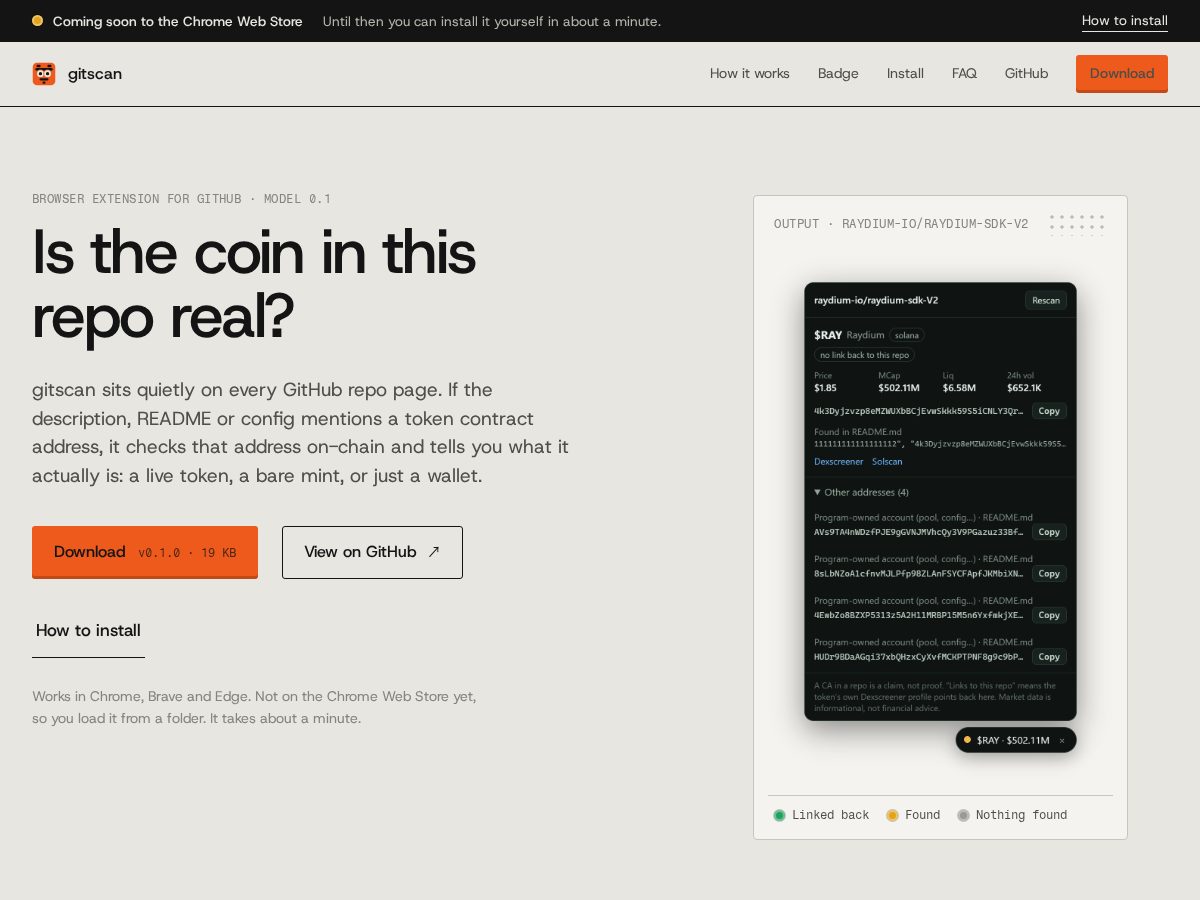
Task: Click the 24h vol value $652.1K
Action: (x=1024, y=387)
